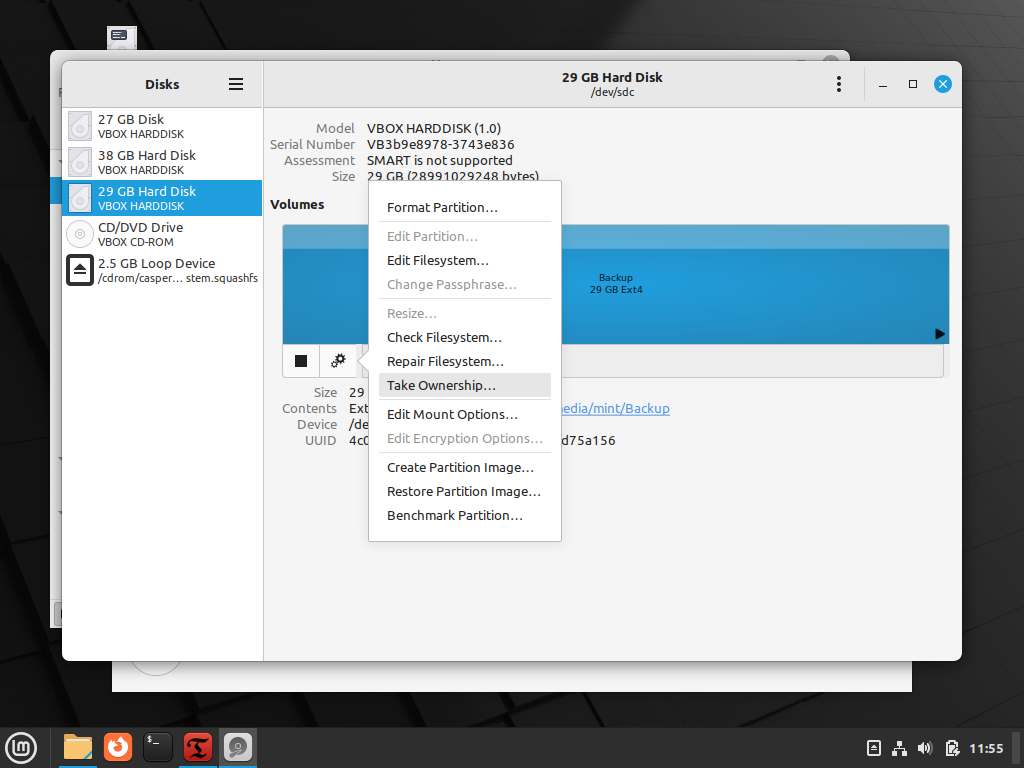Click the desktop icon above the Disks window

(x=122, y=38)
